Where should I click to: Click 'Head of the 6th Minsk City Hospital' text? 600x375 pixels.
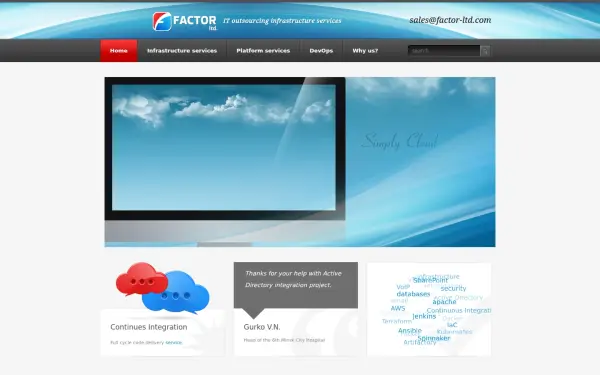click(x=284, y=340)
